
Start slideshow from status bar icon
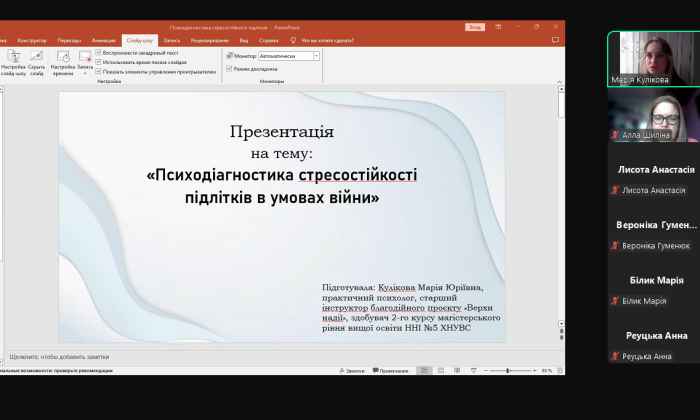coord(471,370)
